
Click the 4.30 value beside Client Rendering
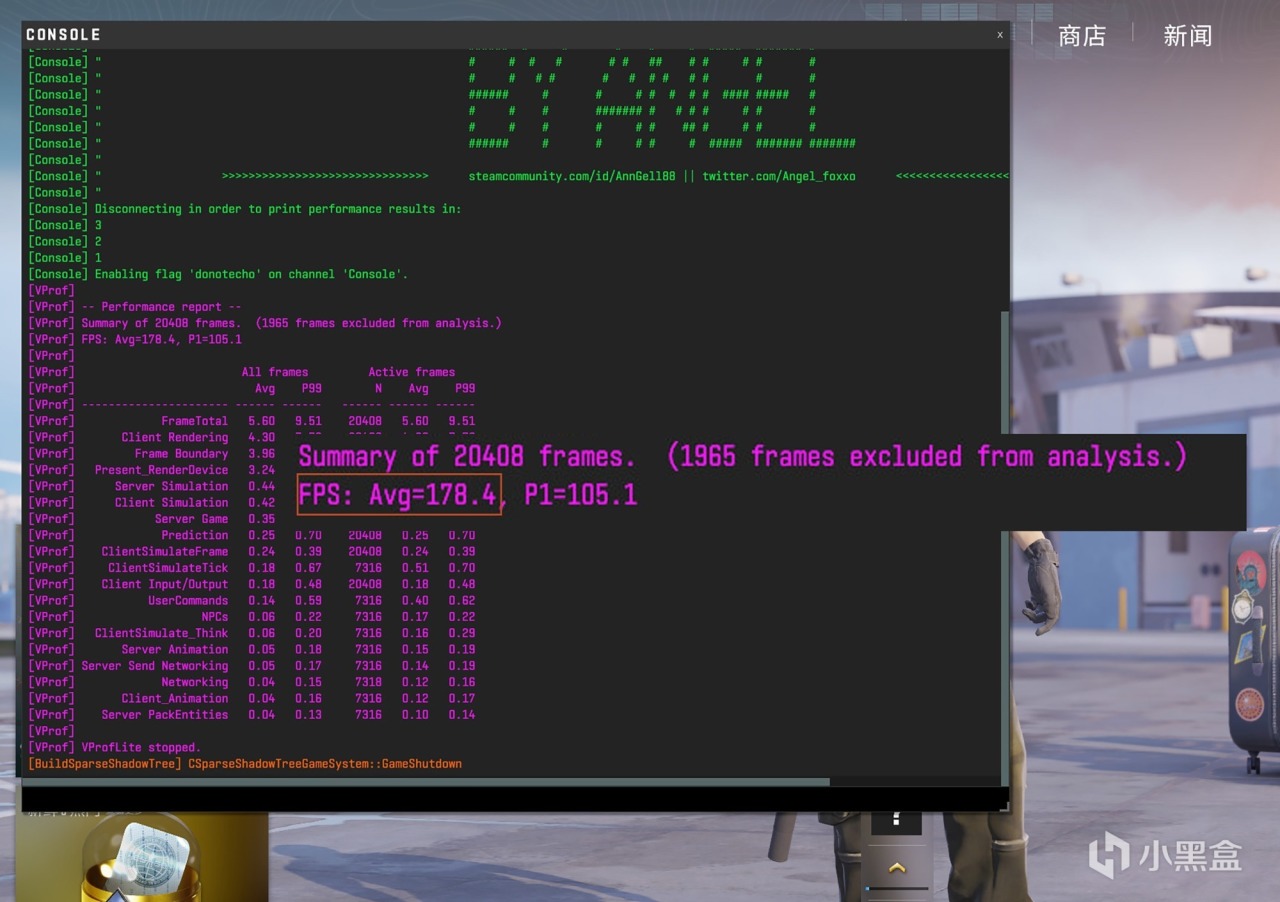click(x=261, y=437)
